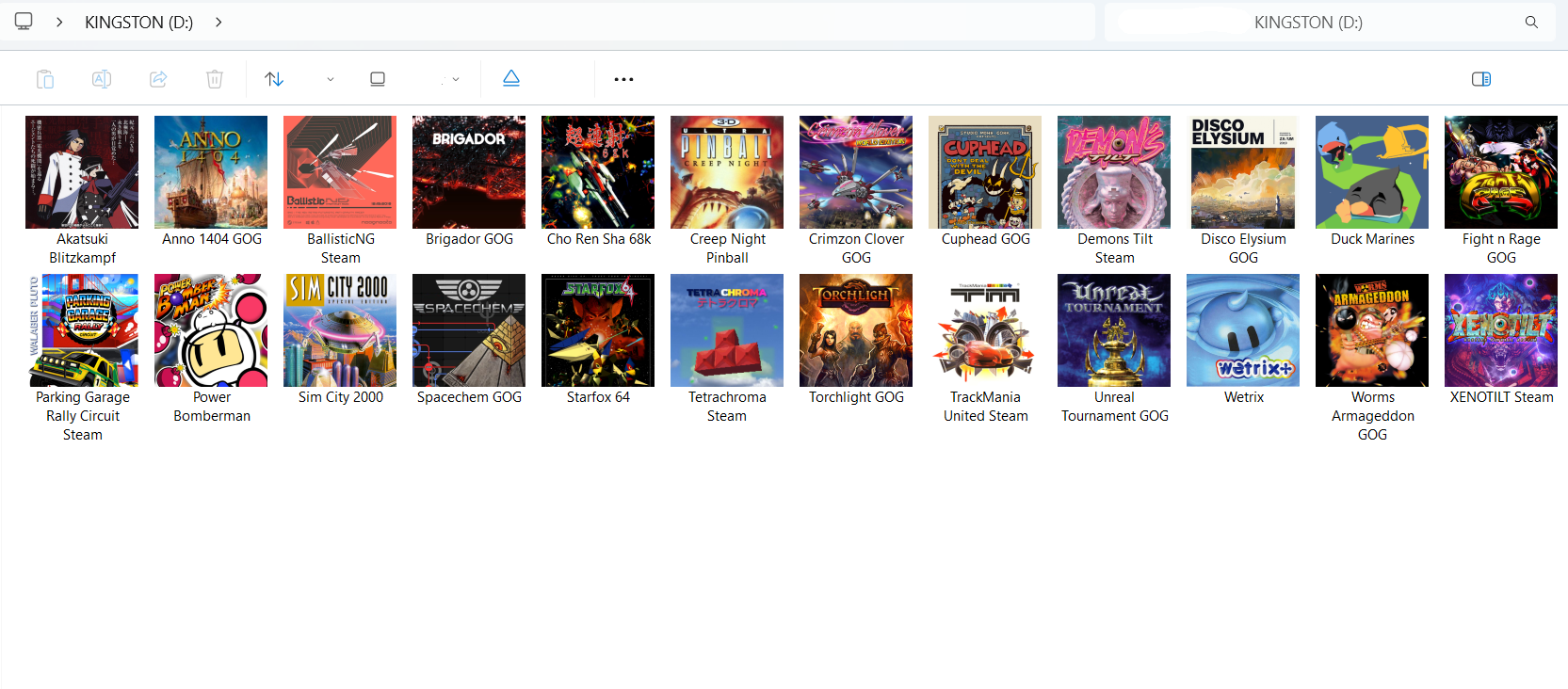Select the XENOTILT Steam folder thumbnail

pos(1501,330)
